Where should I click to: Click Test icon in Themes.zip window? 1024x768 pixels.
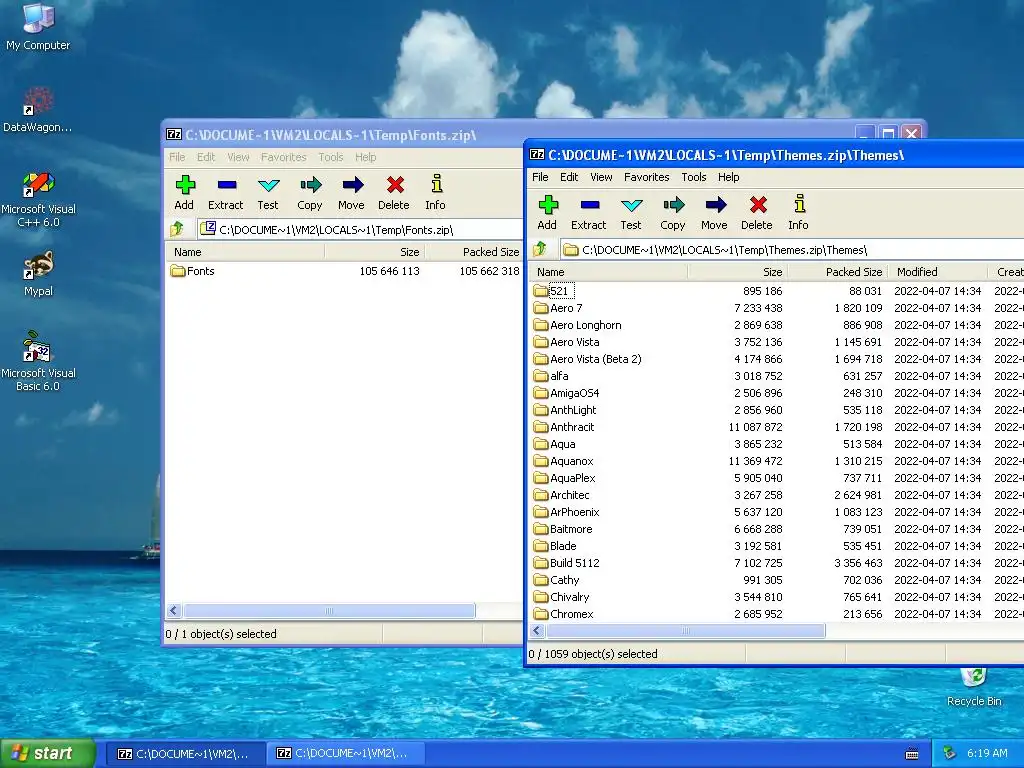[x=631, y=205]
